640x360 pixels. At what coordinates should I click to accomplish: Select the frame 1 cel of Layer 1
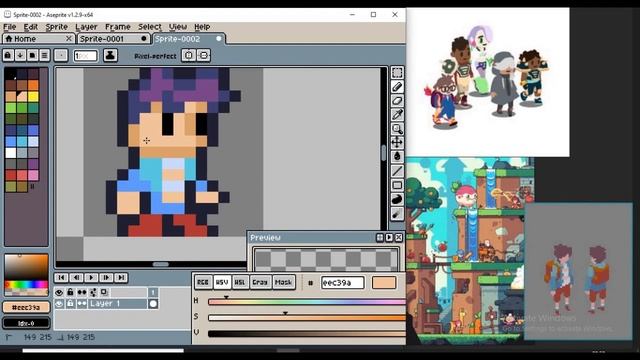tap(153, 304)
